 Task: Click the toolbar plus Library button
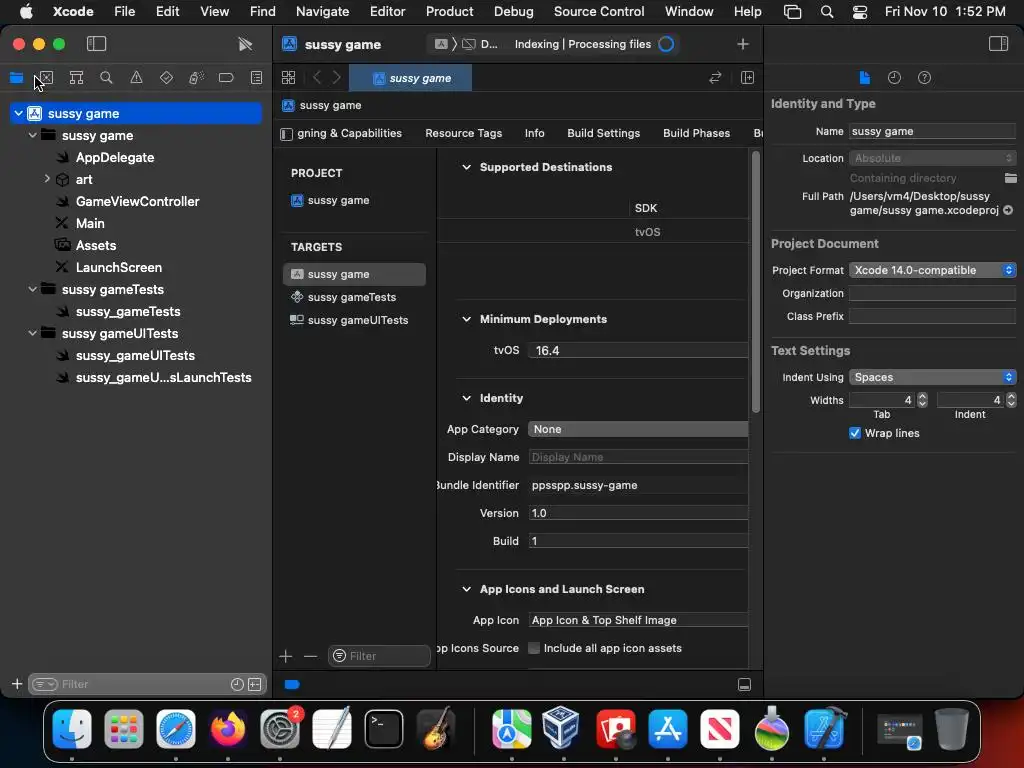(743, 44)
